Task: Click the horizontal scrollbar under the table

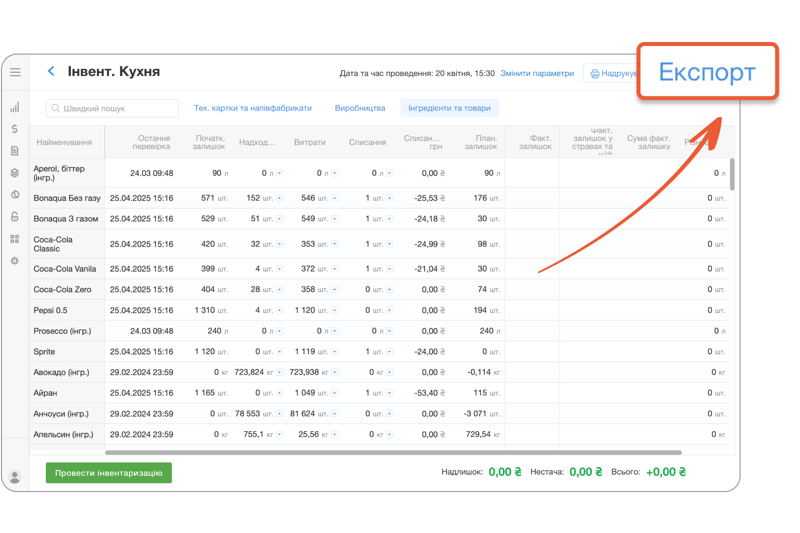Action: coord(393,452)
